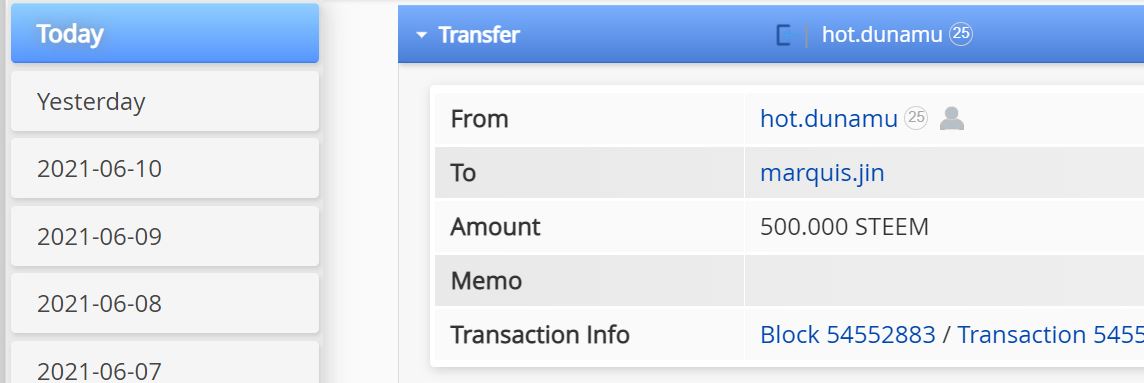Click the empty Memo value cell
This screenshot has width=1144, height=383.
point(944,281)
